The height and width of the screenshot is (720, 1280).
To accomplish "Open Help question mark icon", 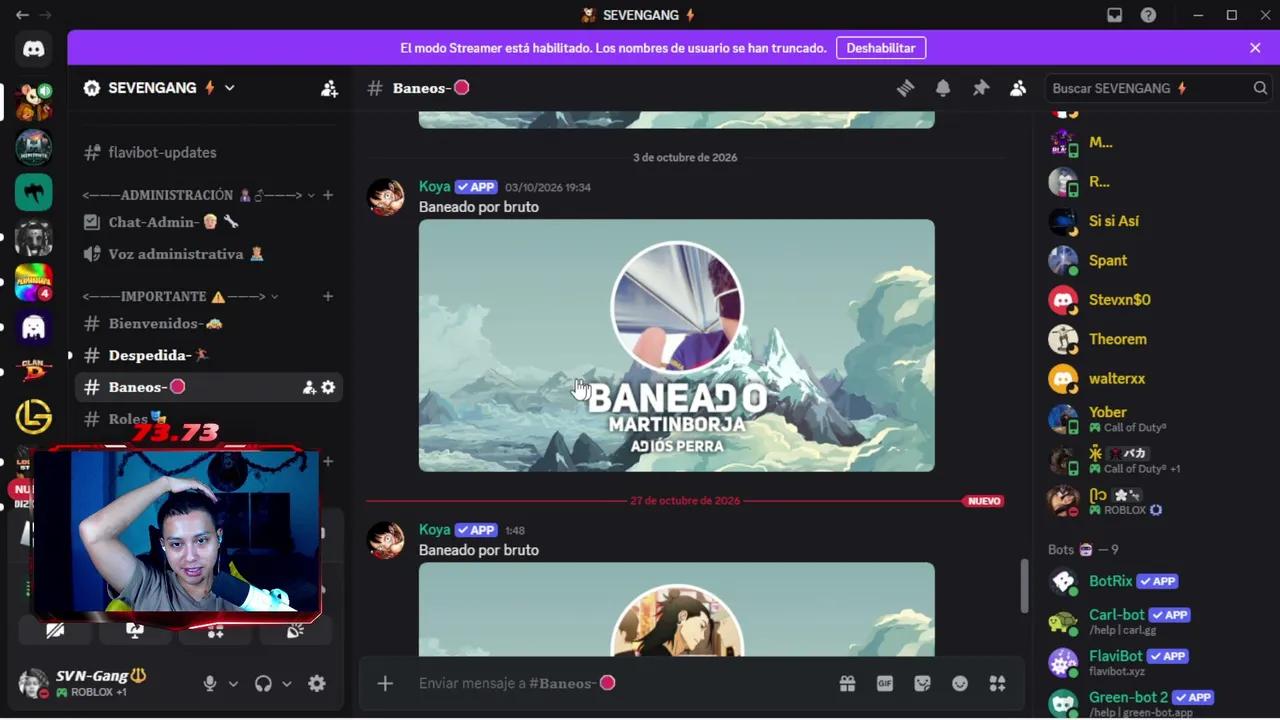I will [x=1149, y=15].
